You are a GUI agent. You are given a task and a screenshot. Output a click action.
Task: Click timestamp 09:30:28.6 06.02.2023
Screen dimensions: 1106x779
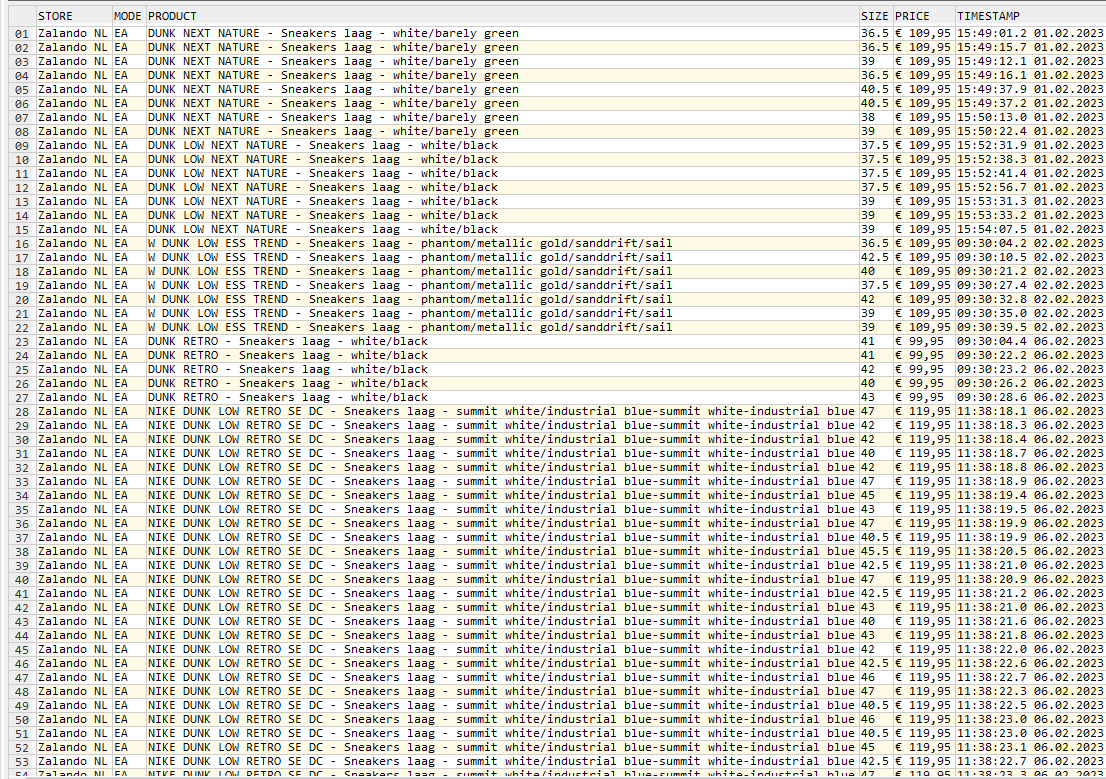tap(1030, 397)
